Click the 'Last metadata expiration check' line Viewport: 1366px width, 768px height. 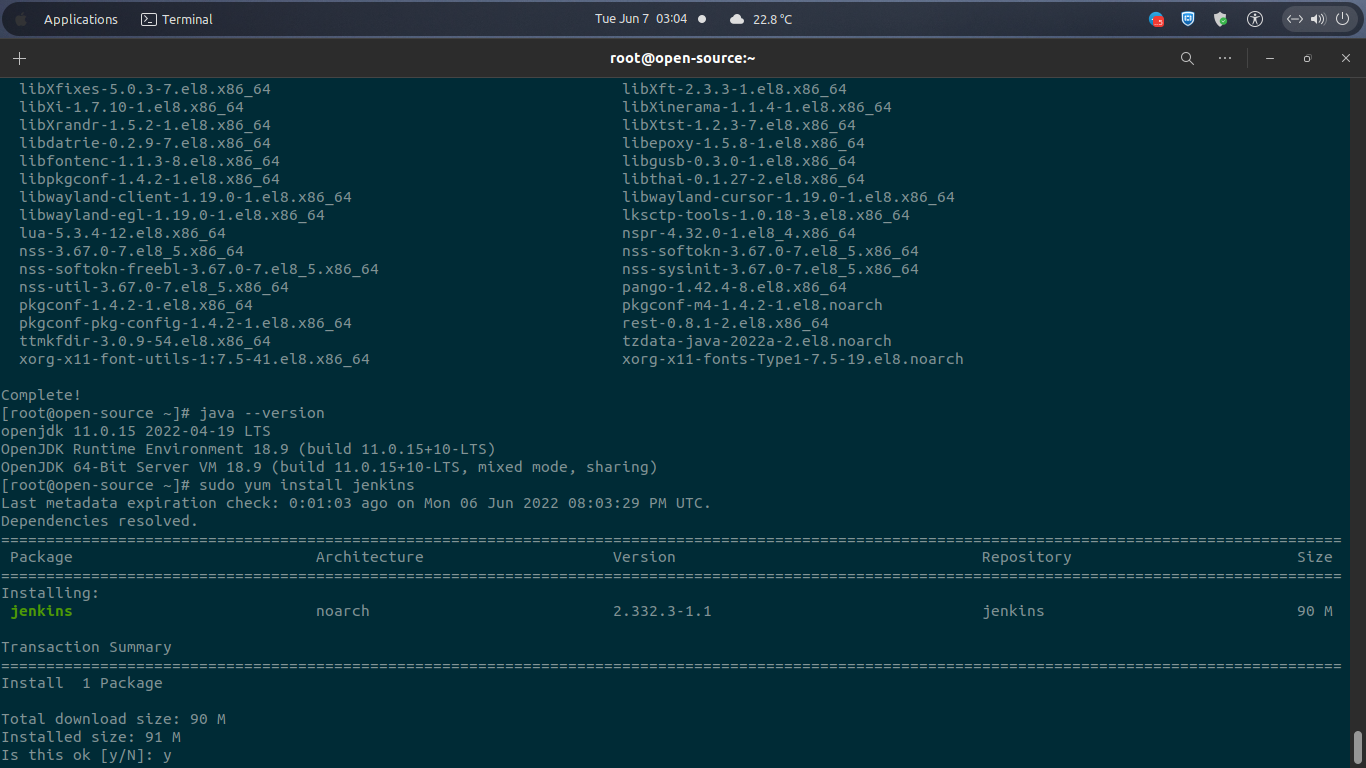pyautogui.click(x=356, y=503)
